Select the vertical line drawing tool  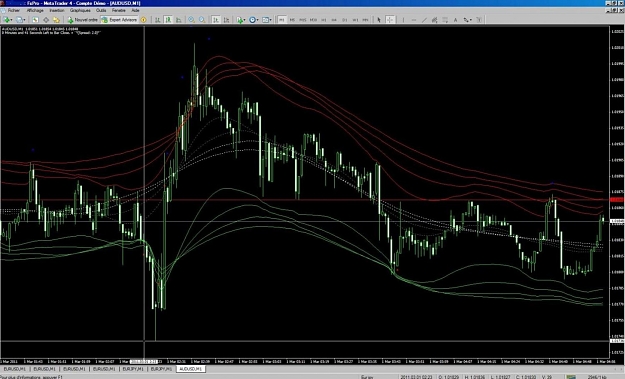tap(403, 20)
